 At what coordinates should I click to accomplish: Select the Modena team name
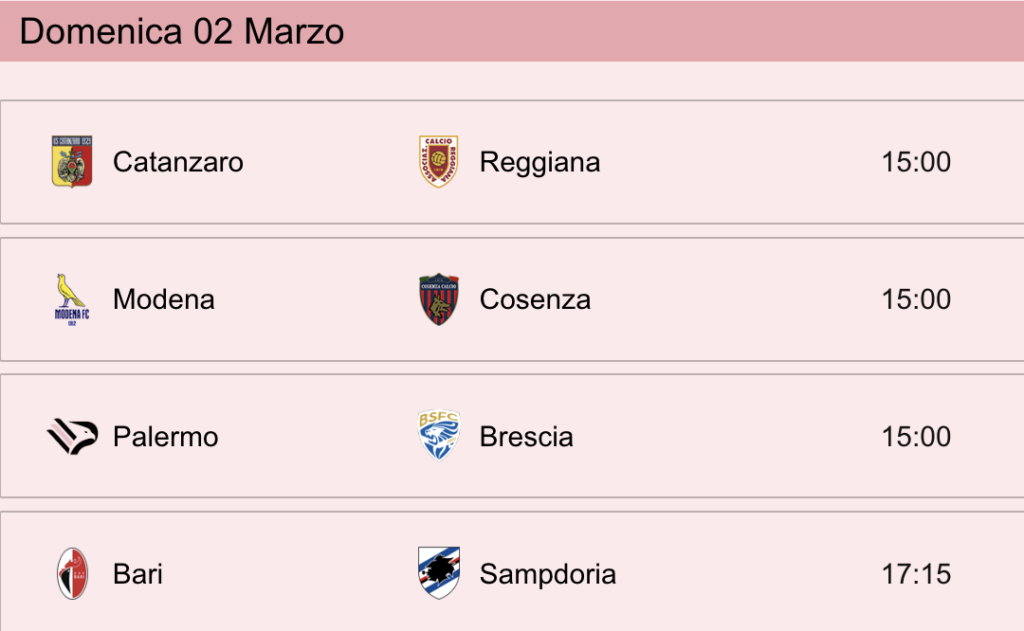[163, 300]
